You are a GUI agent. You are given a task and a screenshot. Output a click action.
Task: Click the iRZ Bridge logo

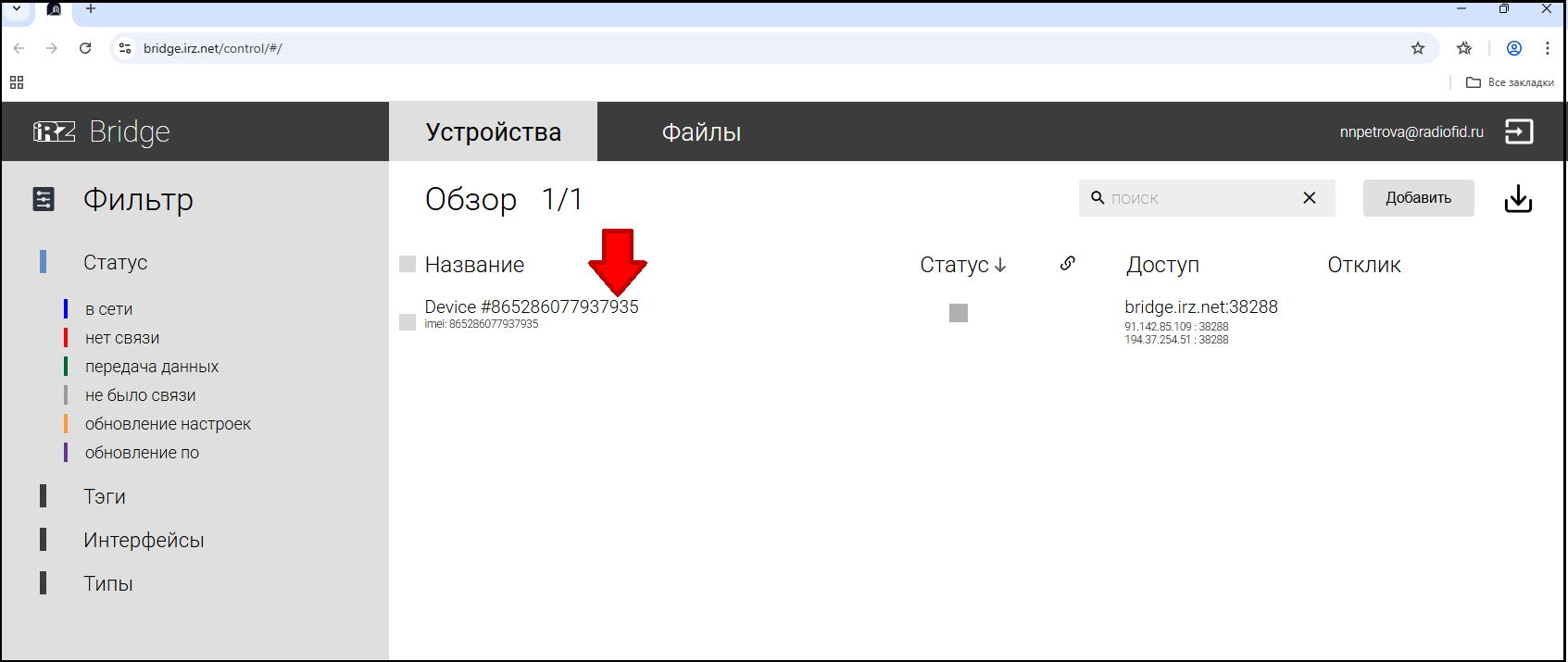102,131
